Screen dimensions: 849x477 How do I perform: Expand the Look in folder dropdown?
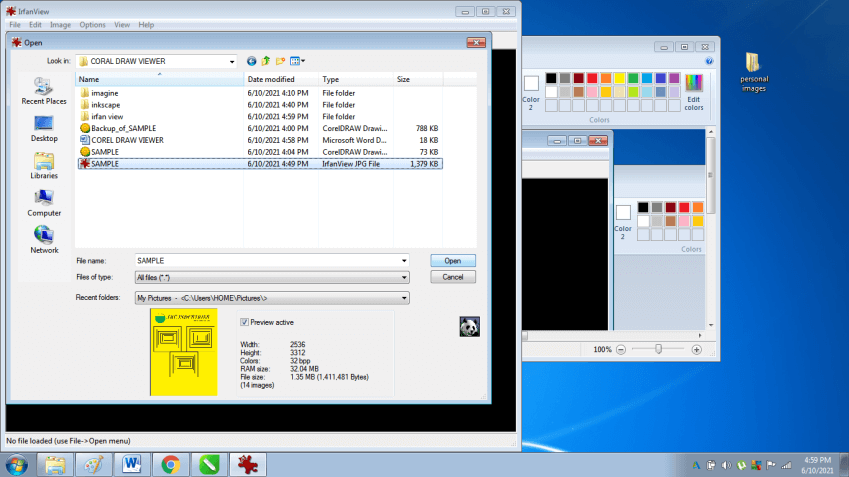click(232, 62)
